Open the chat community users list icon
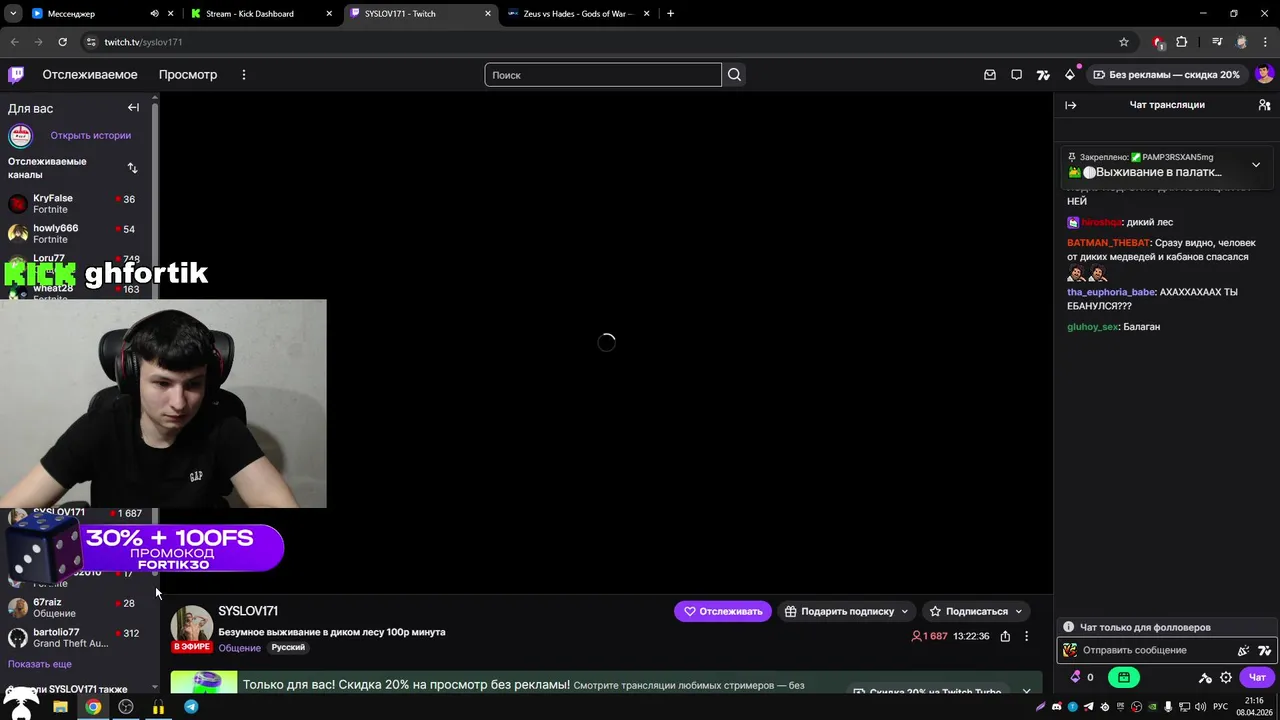Screen dimensions: 1280x720 [x=1264, y=105]
